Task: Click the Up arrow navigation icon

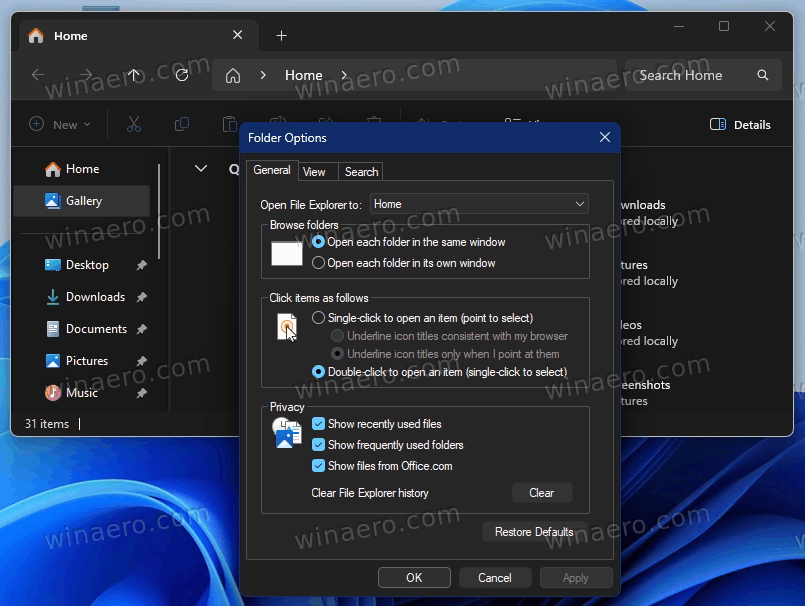Action: coord(134,75)
